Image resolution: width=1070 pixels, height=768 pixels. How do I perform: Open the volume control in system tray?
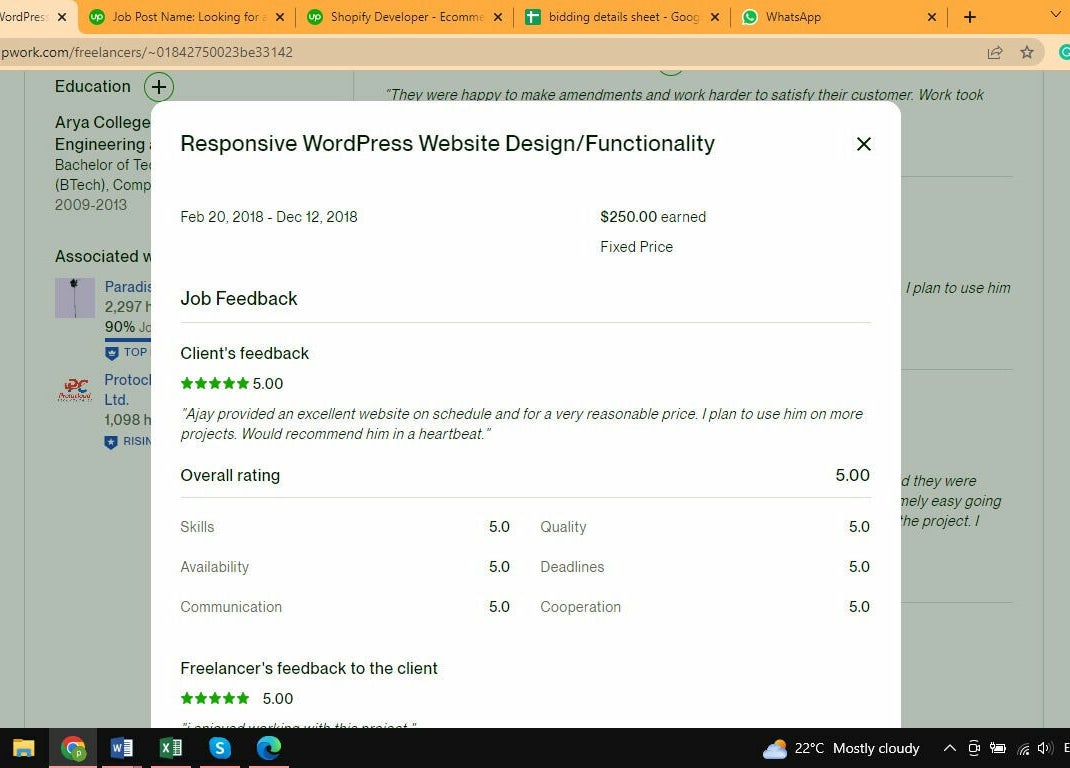tap(1045, 748)
